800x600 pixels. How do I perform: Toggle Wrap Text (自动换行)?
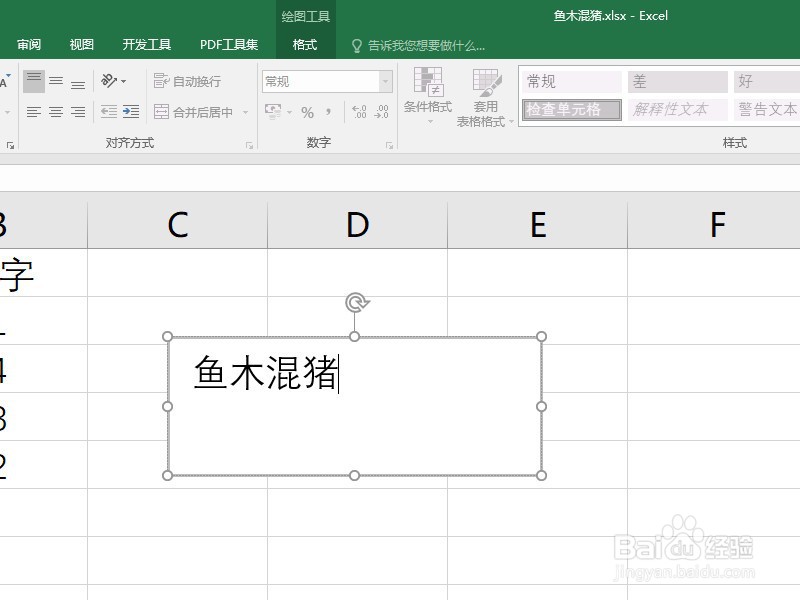[x=187, y=81]
